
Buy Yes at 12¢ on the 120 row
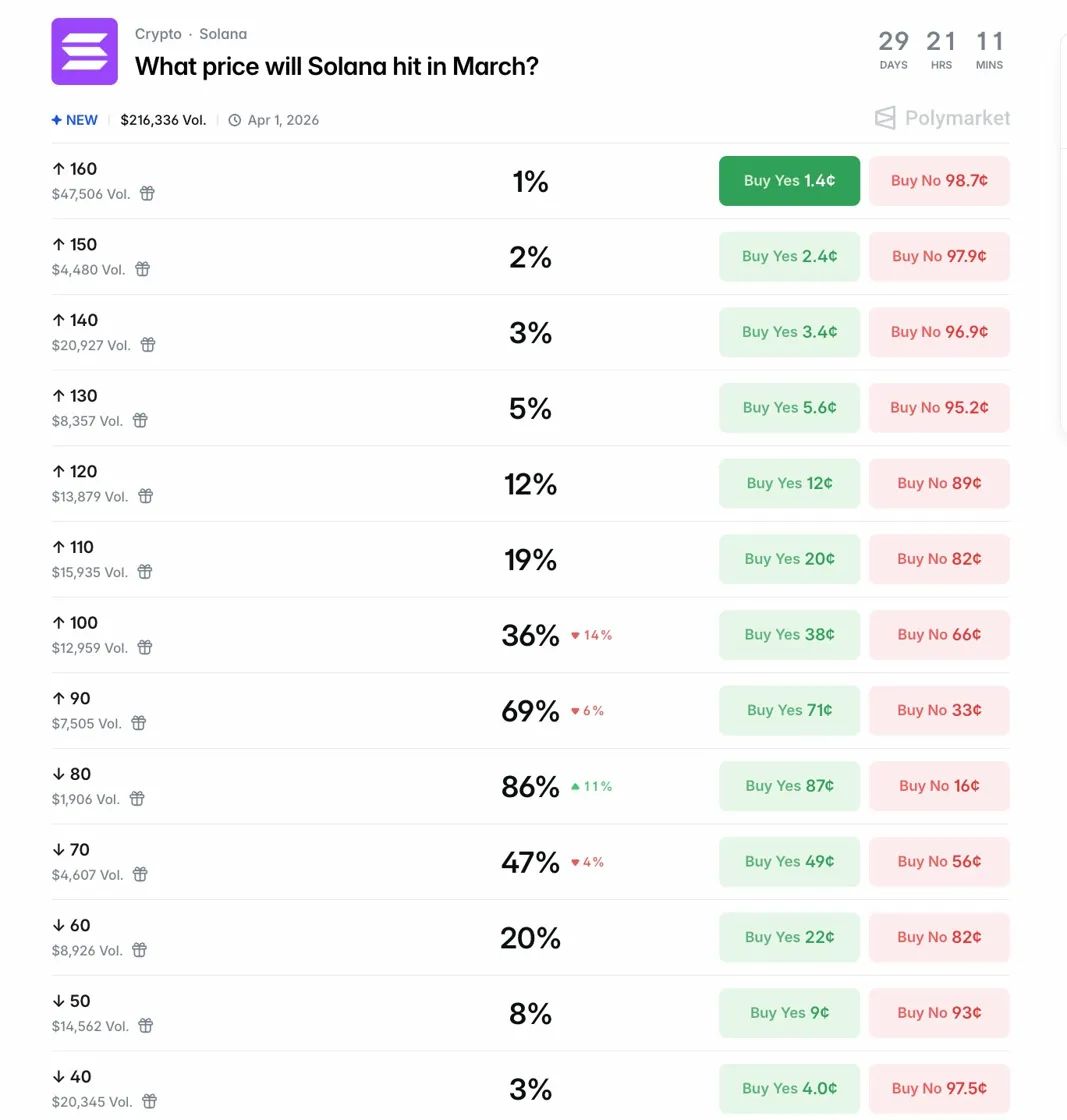(789, 483)
